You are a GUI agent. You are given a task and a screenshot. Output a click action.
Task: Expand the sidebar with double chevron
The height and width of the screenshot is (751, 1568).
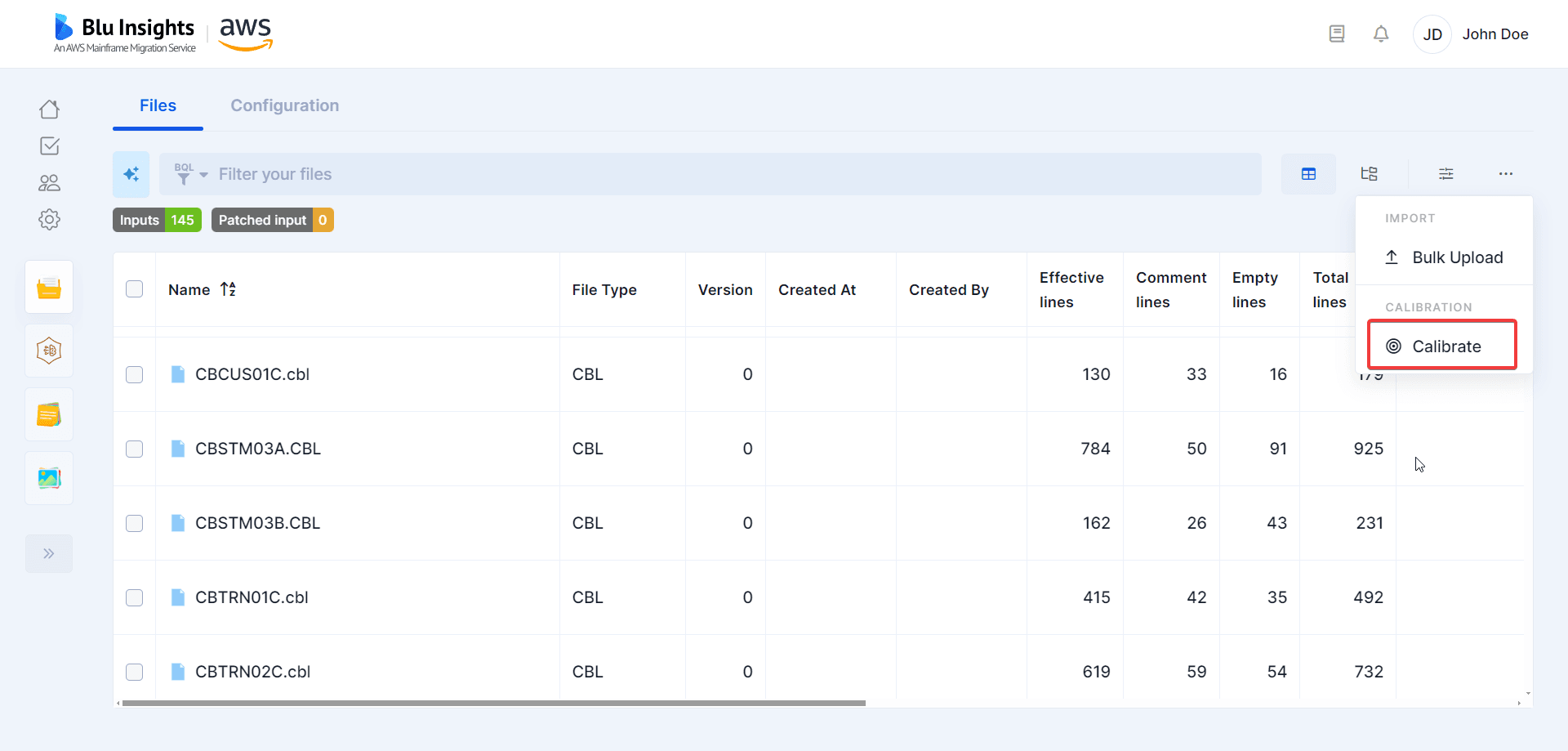point(49,554)
